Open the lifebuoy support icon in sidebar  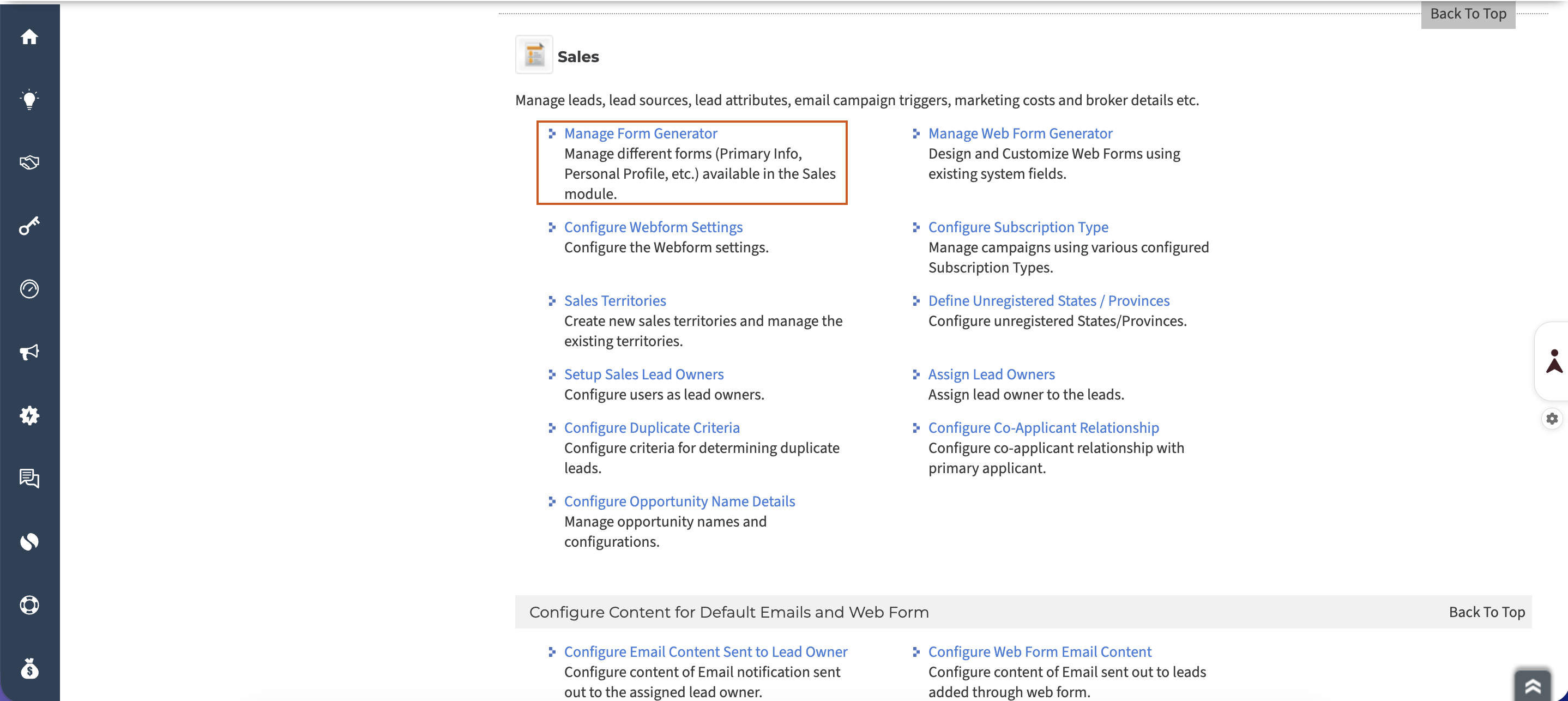[29, 605]
